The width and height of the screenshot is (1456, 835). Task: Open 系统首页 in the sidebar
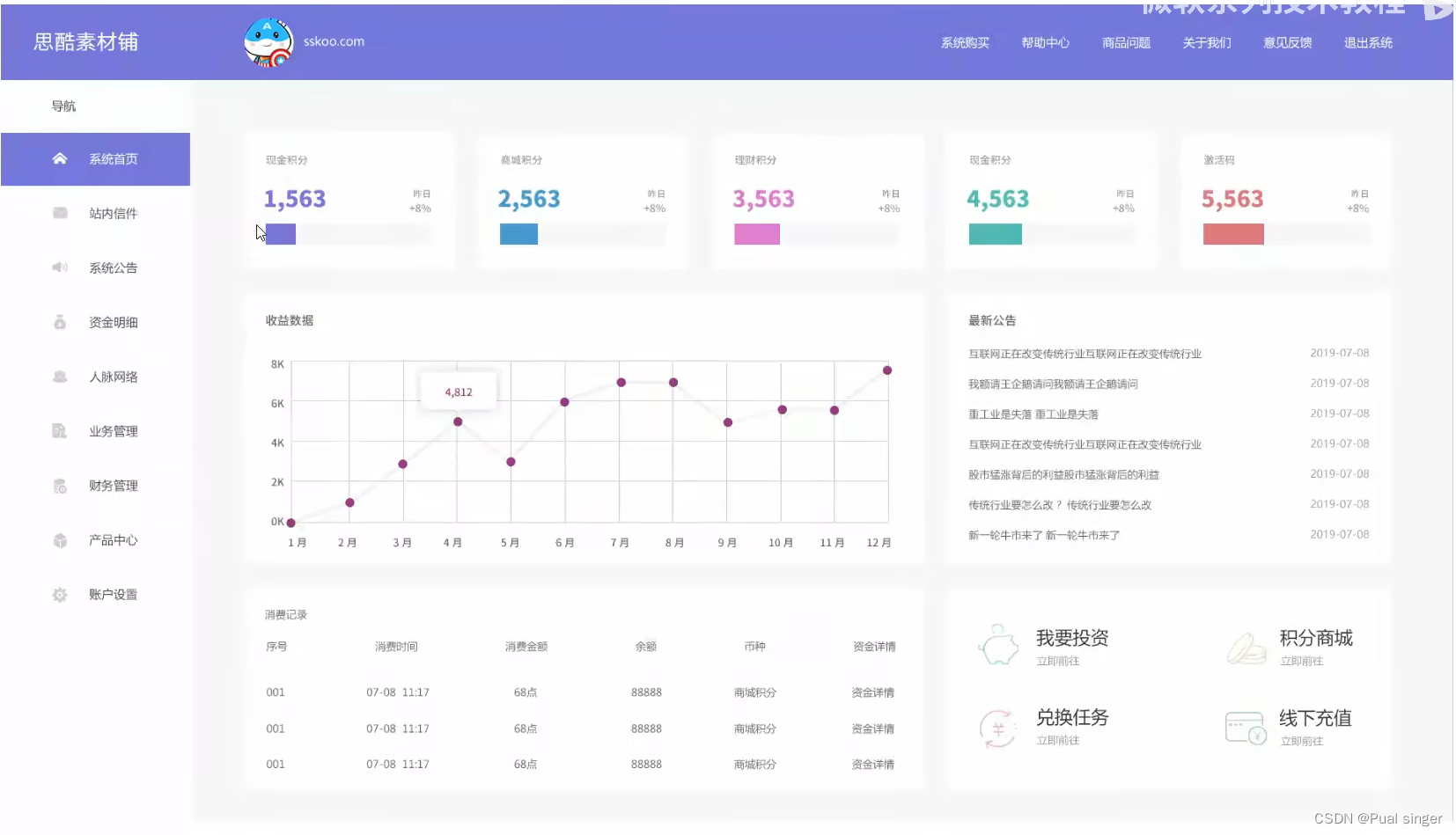point(95,159)
